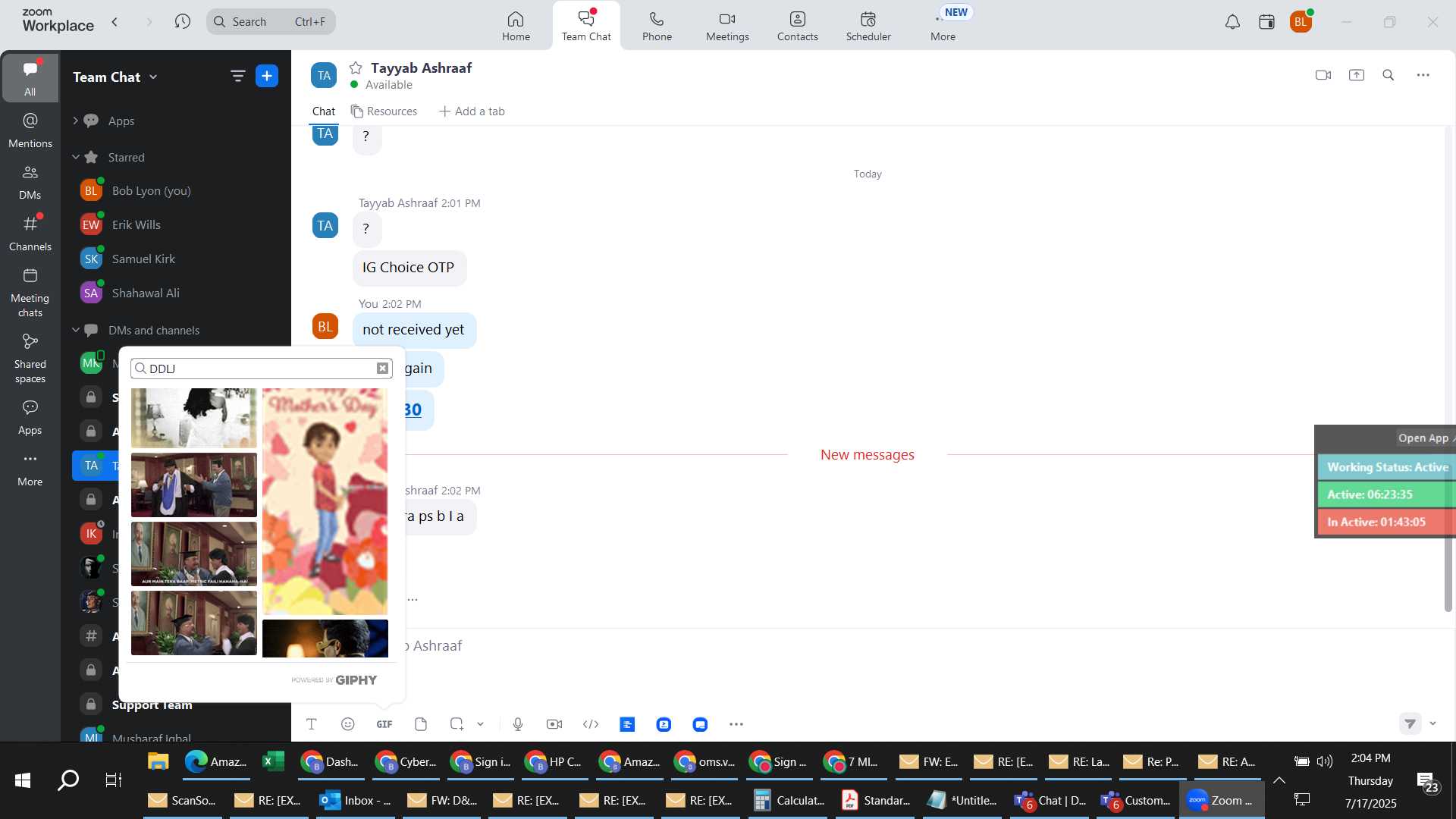Click the share screen icon in header
The image size is (1456, 819).
[x=1357, y=75]
